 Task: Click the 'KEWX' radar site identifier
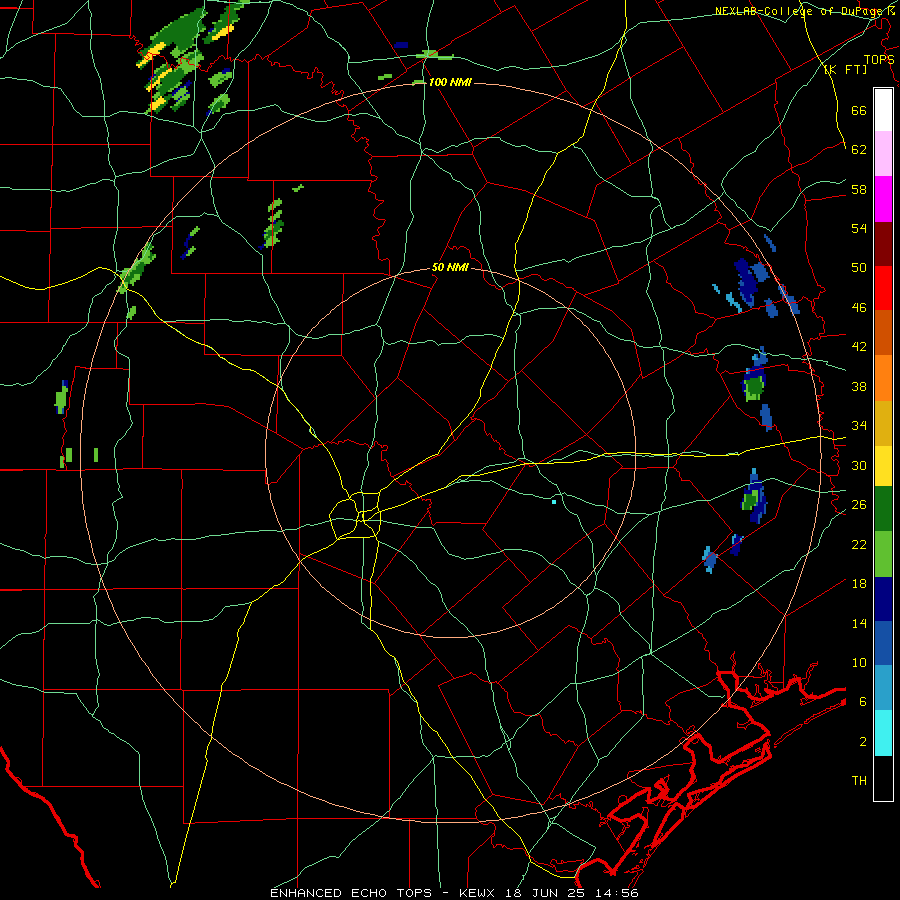[479, 893]
